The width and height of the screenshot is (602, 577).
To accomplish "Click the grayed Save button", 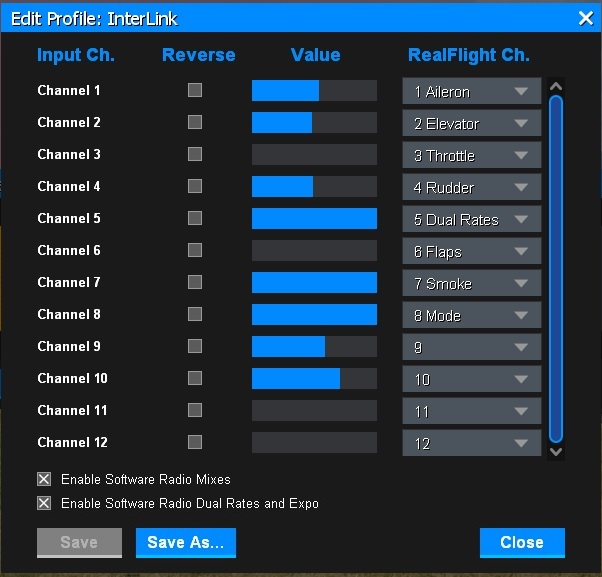I will tap(79, 542).
